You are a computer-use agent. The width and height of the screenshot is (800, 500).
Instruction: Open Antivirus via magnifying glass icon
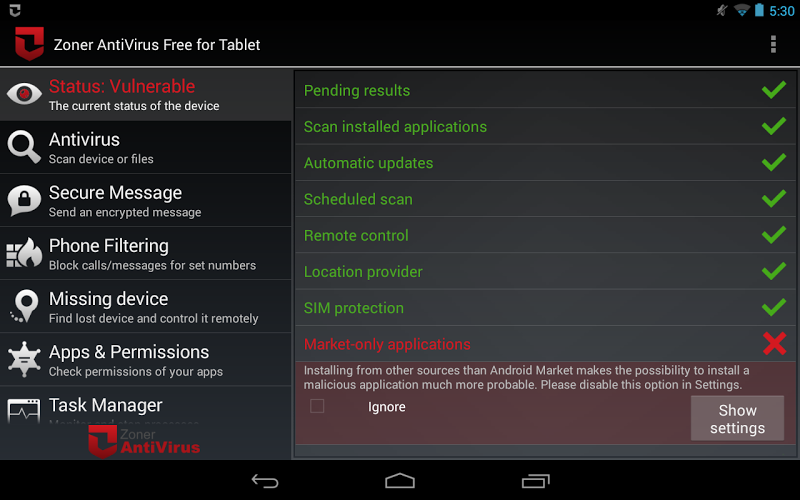point(24,147)
